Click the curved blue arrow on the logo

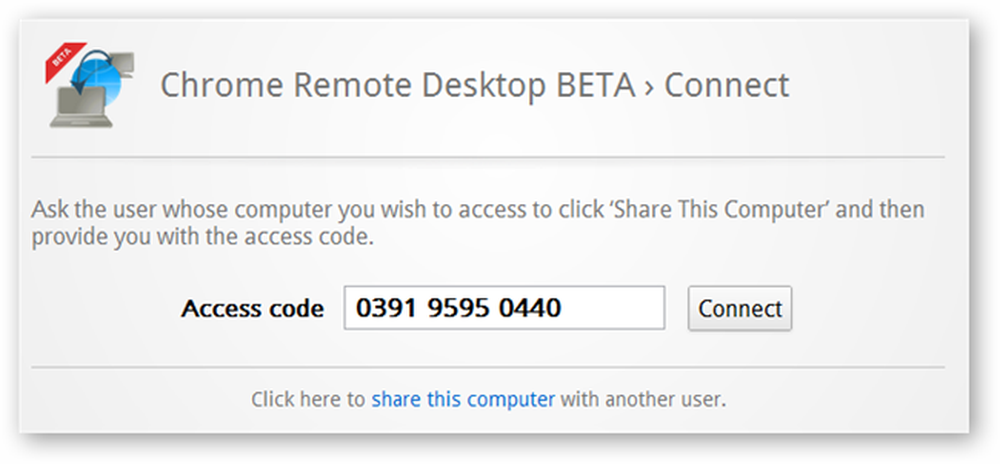point(92,70)
